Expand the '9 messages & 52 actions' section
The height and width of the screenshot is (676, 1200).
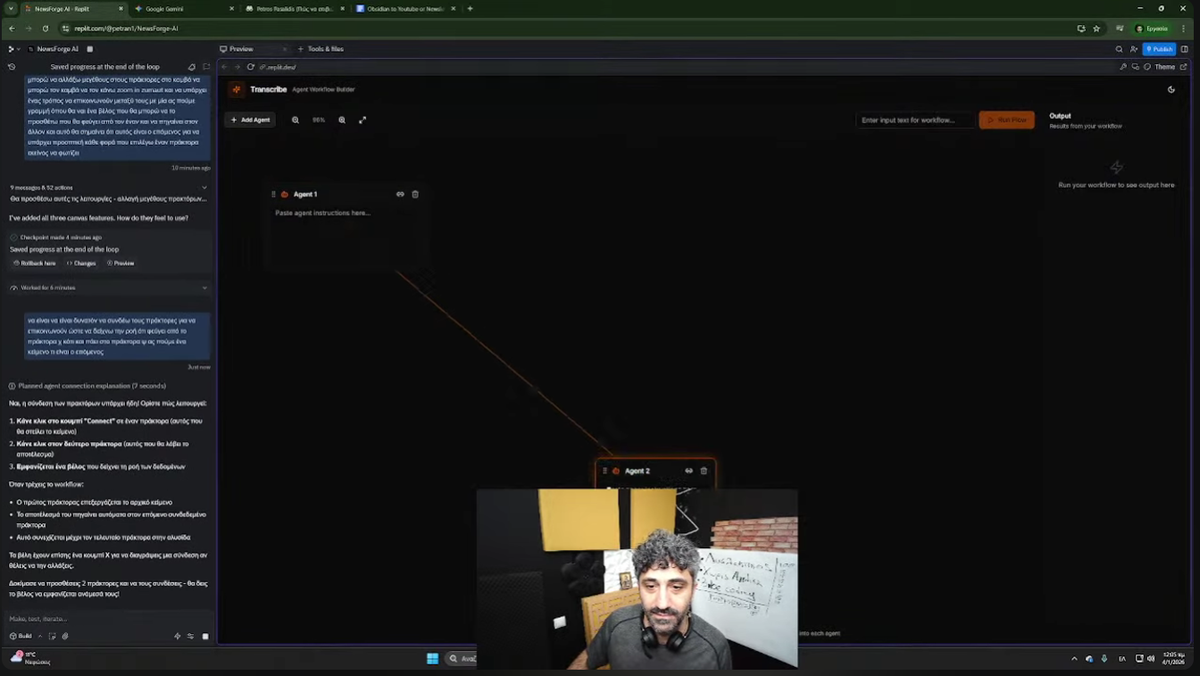(204, 187)
